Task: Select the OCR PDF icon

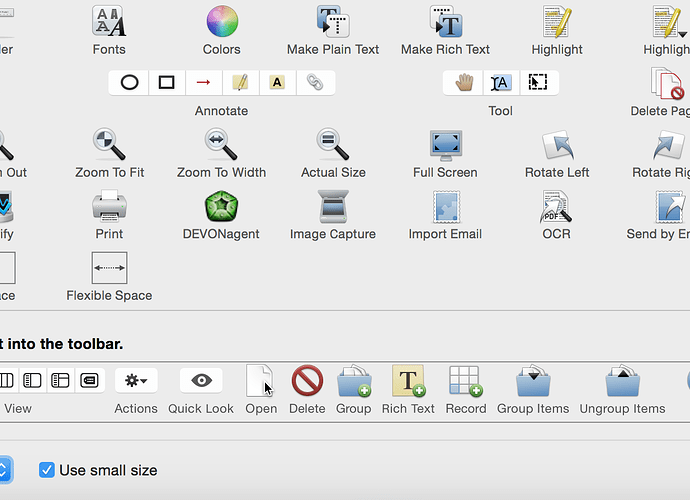Action: (557, 207)
